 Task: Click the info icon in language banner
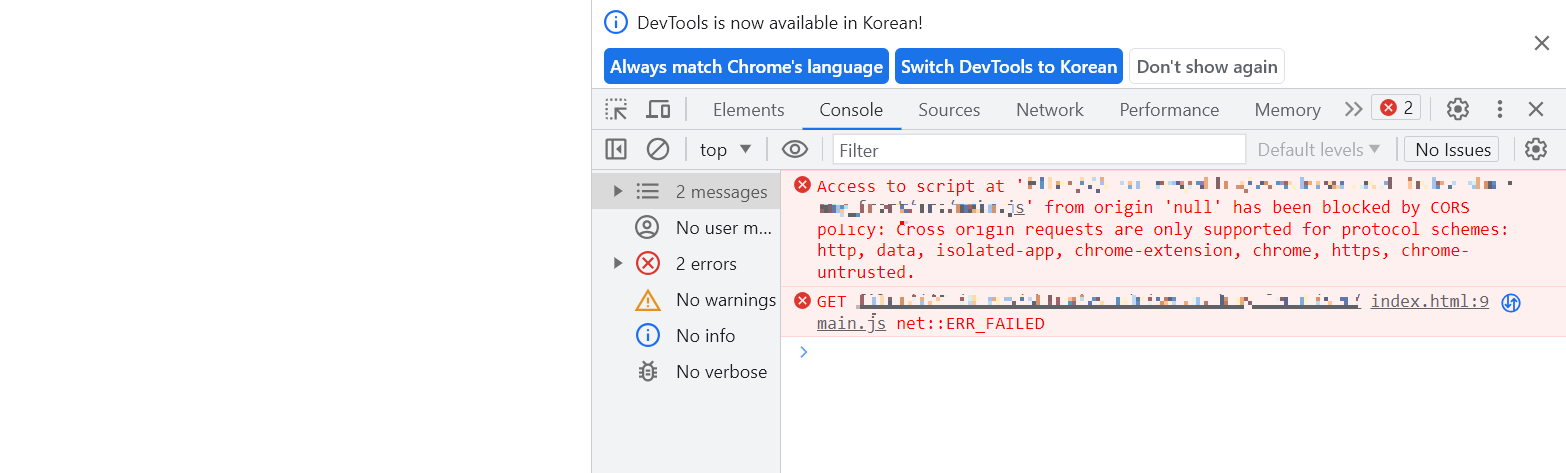coord(617,22)
